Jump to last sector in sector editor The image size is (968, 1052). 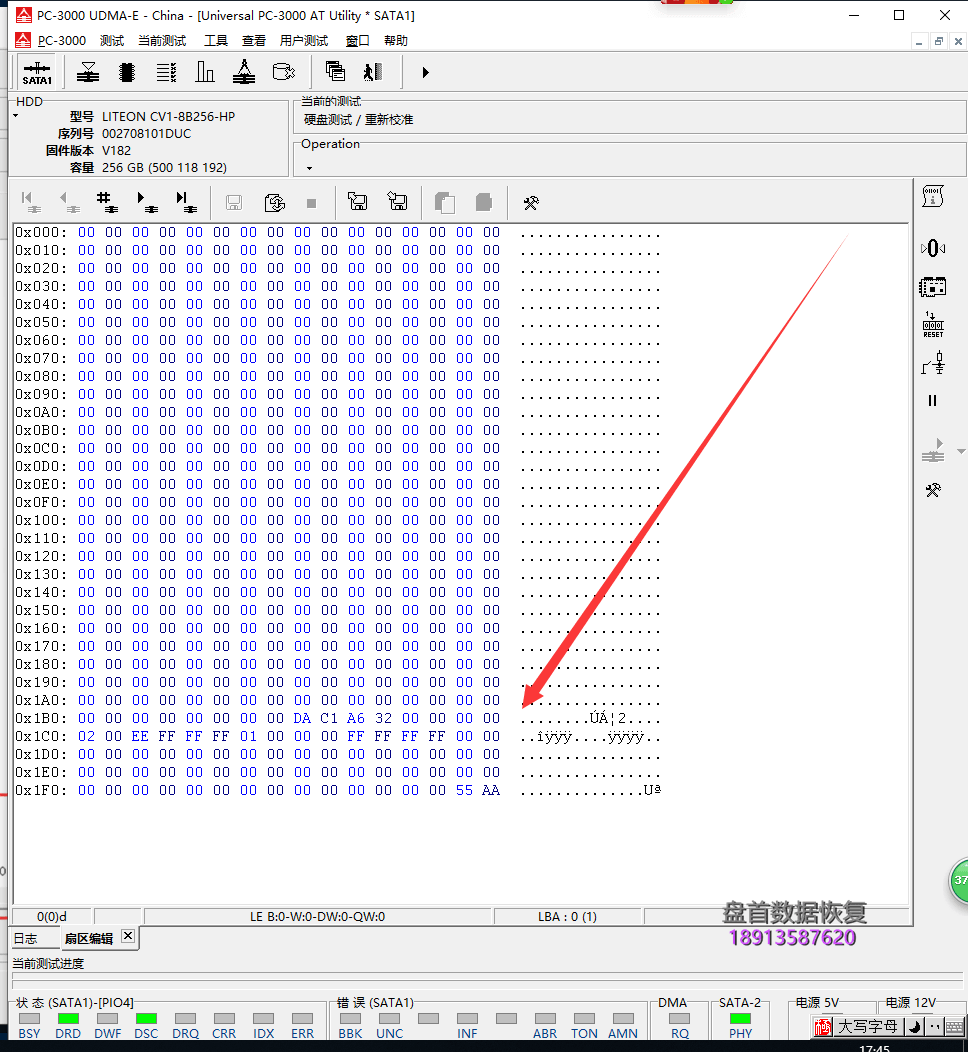[184, 202]
